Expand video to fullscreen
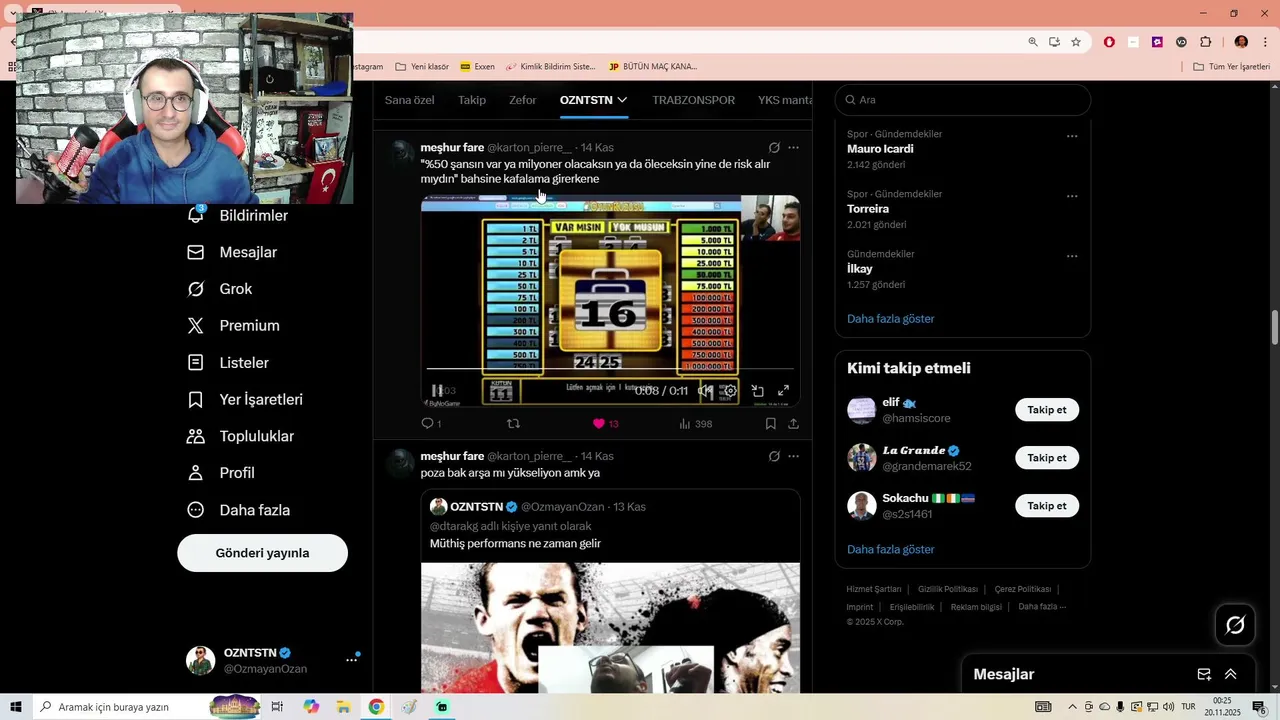Viewport: 1280px width, 720px height. 784,391
